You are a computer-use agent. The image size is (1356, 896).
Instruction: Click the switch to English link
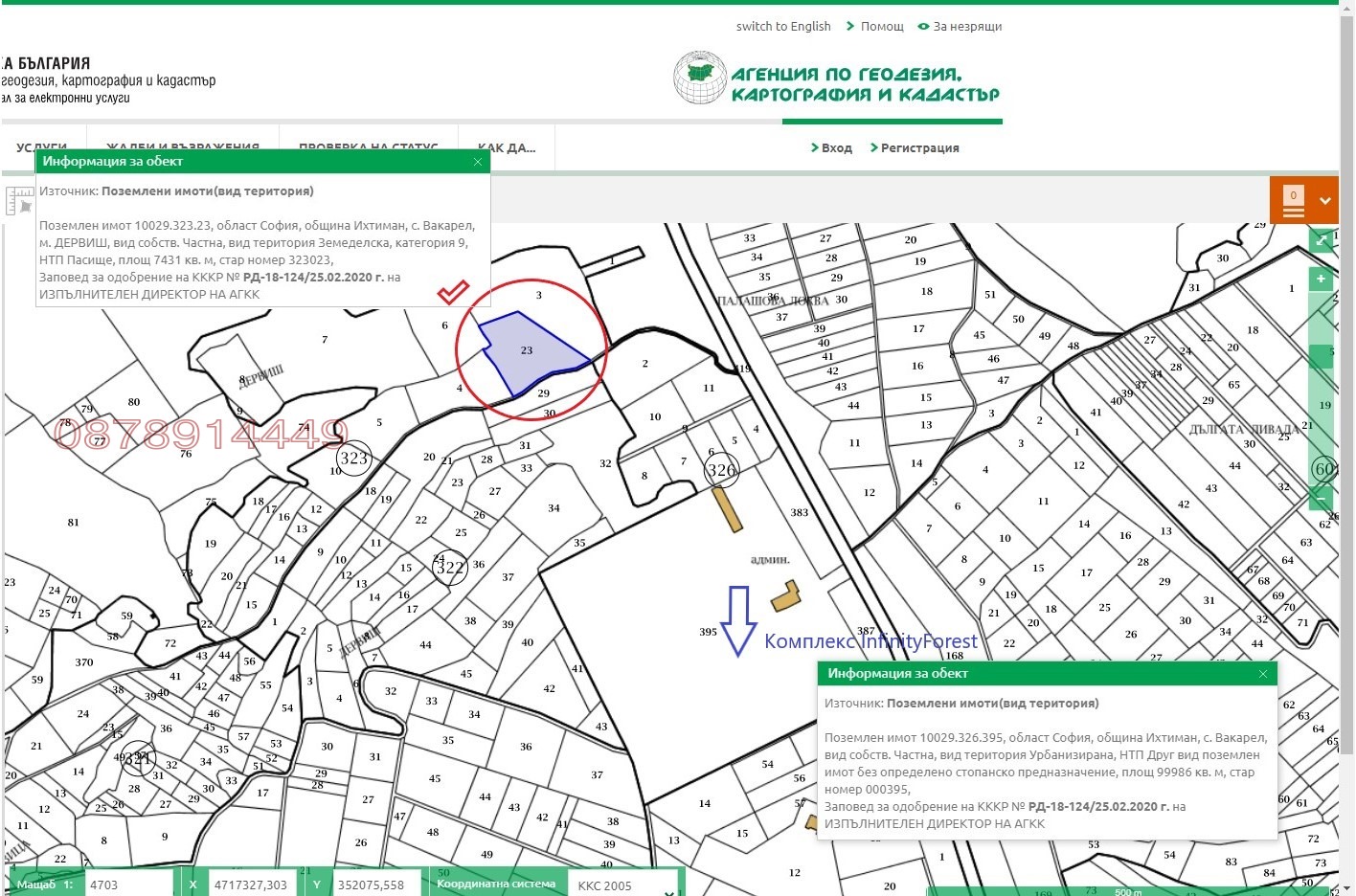pos(783,26)
